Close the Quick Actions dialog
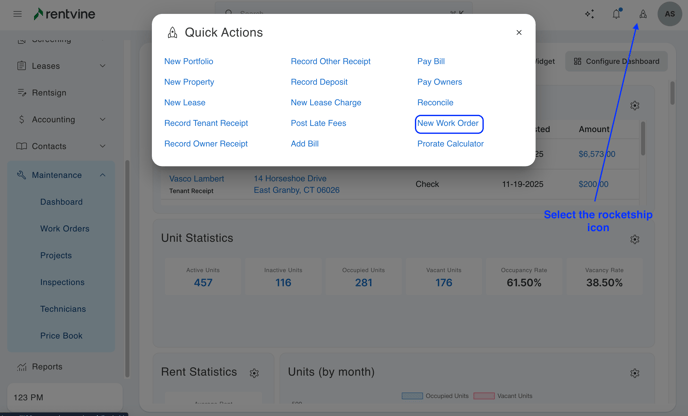688x416 pixels. point(519,33)
